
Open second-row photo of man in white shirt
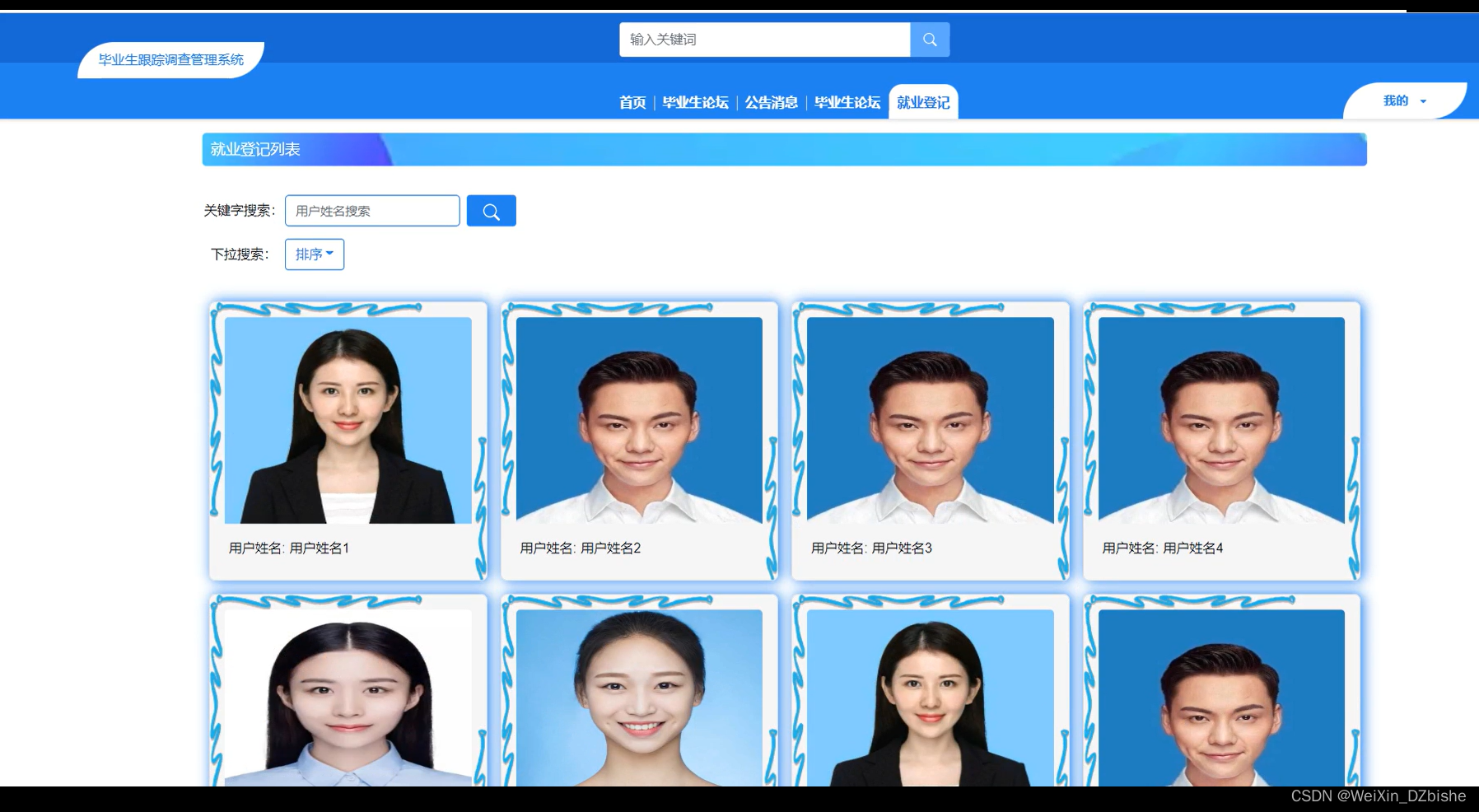pyautogui.click(x=1221, y=698)
